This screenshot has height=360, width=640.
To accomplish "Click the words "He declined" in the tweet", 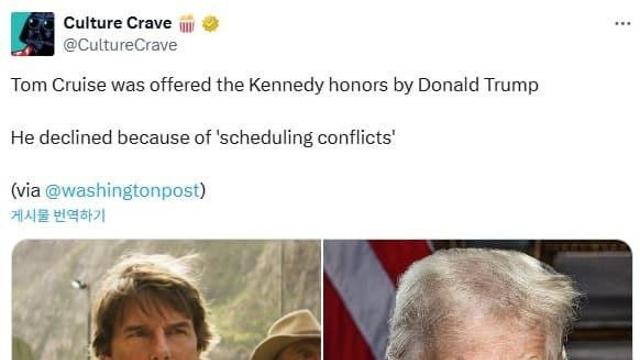I will [61, 138].
